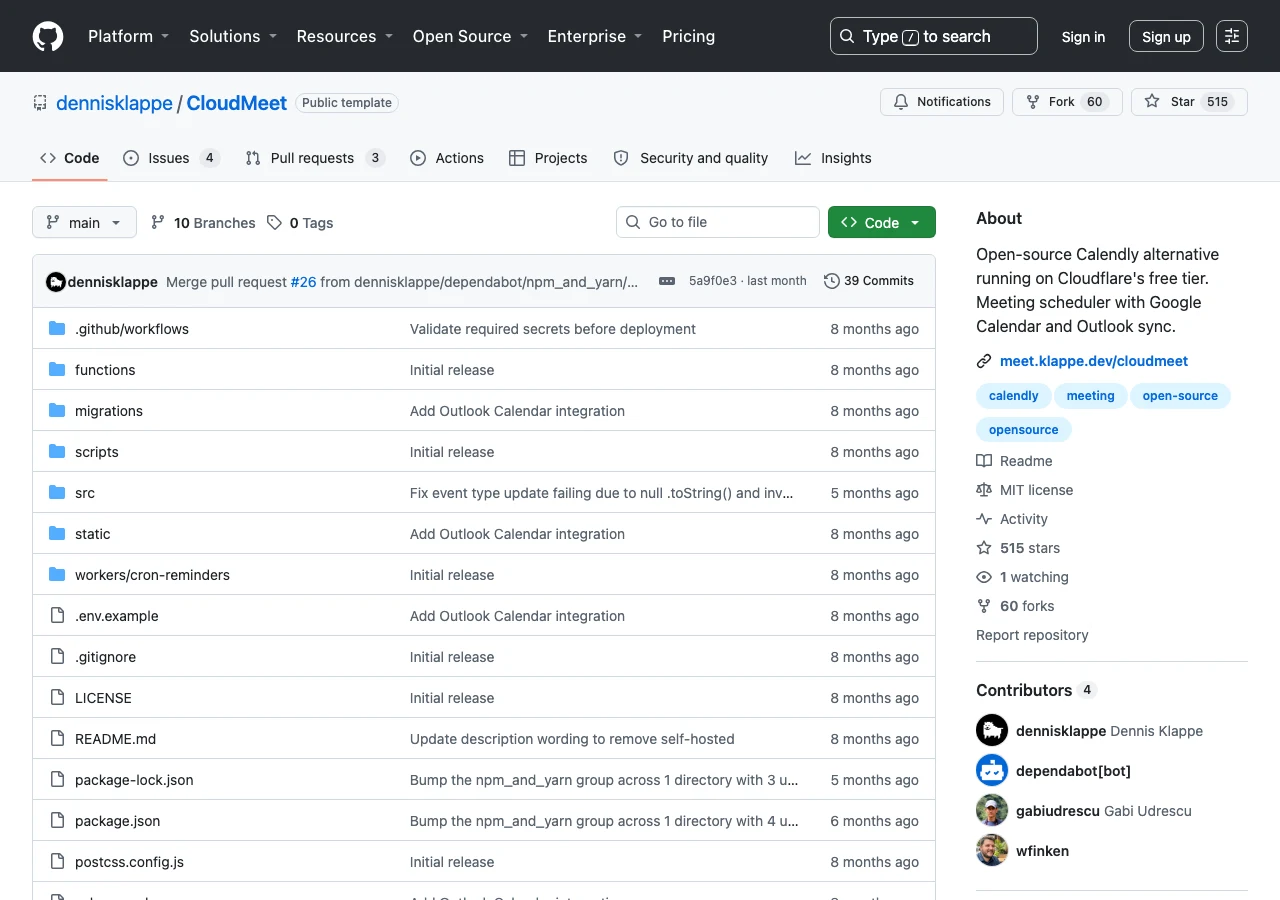Open the Platform dropdown menu
This screenshot has height=900, width=1280.
pos(129,36)
